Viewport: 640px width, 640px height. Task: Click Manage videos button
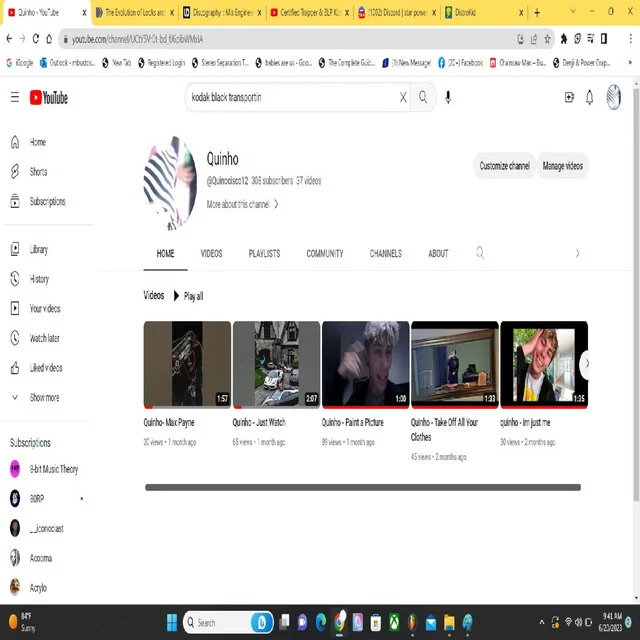562,166
